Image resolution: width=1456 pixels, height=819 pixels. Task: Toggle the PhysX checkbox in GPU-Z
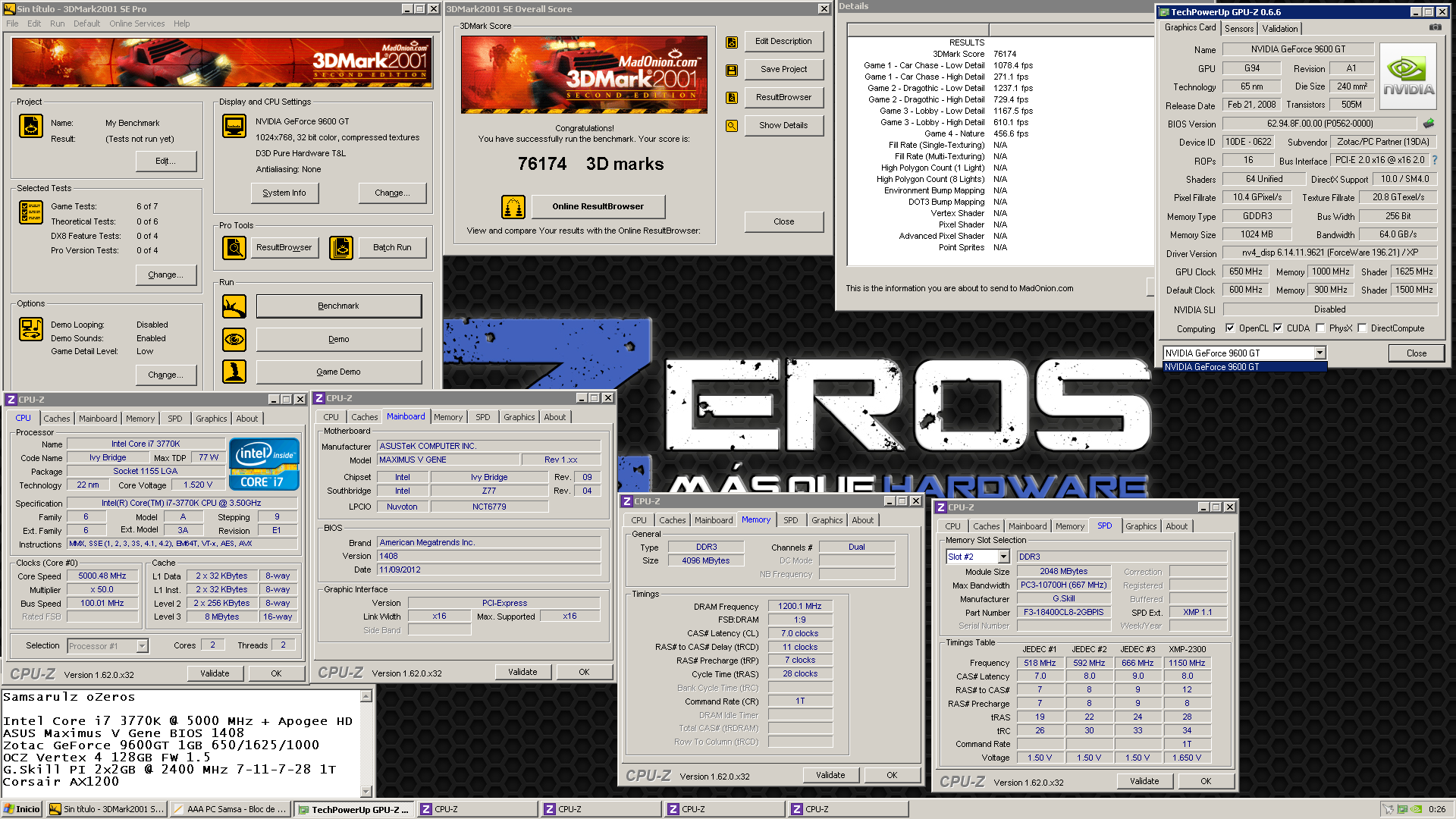[x=1320, y=328]
